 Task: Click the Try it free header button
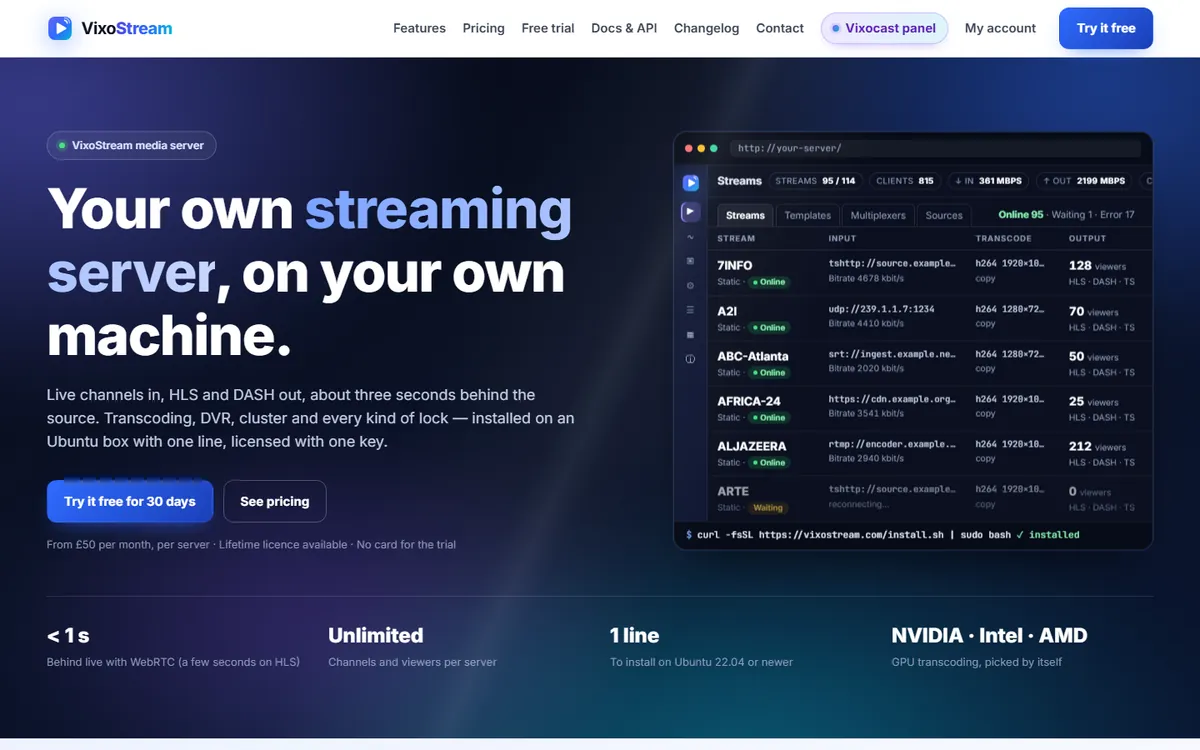pyautogui.click(x=1106, y=28)
